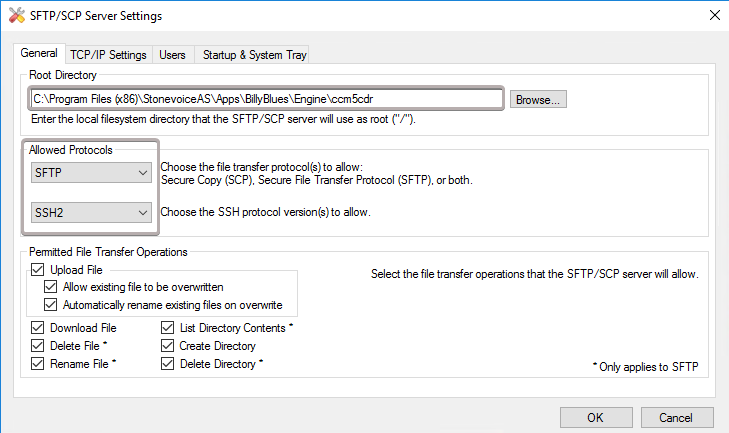Uncheck Allow existing file to be overwritten
The height and width of the screenshot is (433, 729).
[x=52, y=287]
